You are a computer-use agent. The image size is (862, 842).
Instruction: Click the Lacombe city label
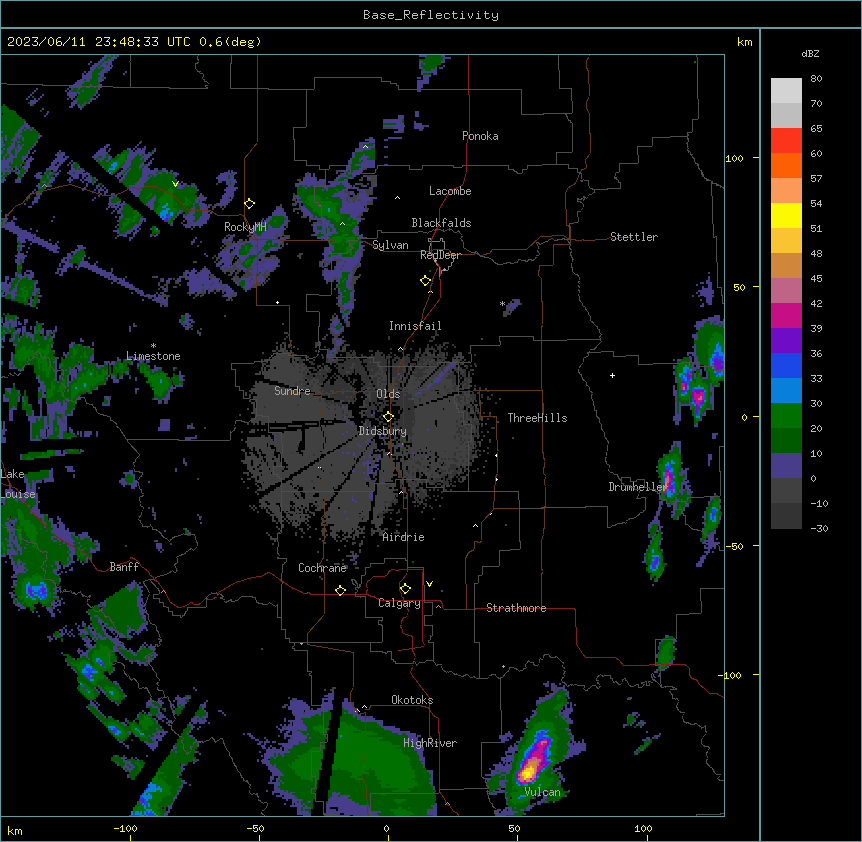[x=450, y=191]
